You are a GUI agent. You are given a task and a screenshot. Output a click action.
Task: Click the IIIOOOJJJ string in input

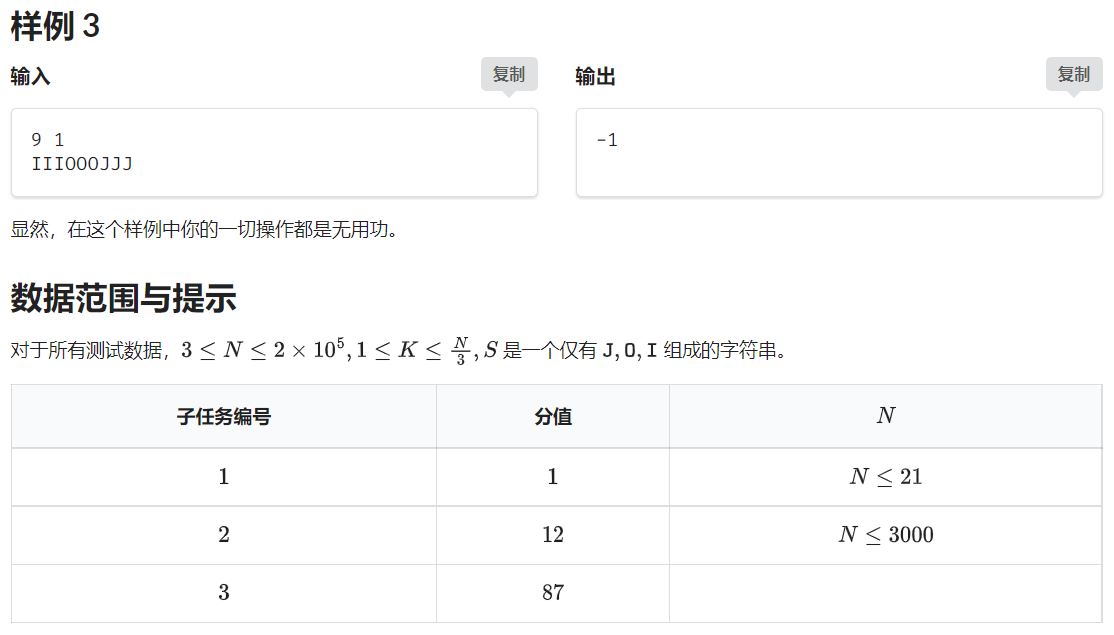pos(82,163)
